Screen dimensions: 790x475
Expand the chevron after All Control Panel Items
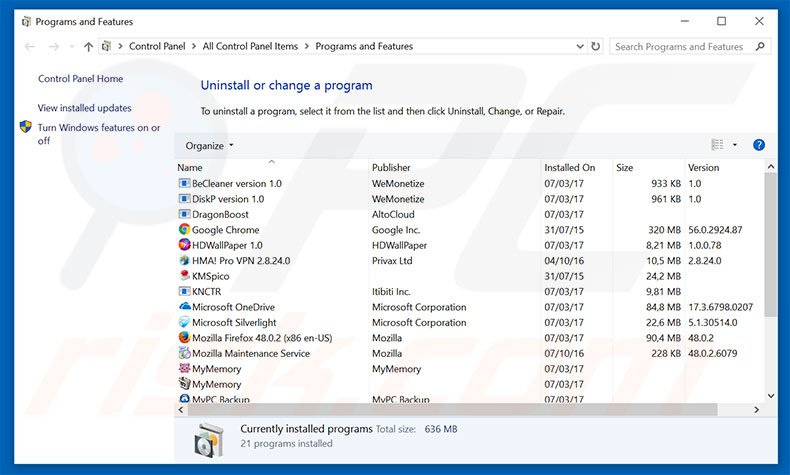pos(307,46)
